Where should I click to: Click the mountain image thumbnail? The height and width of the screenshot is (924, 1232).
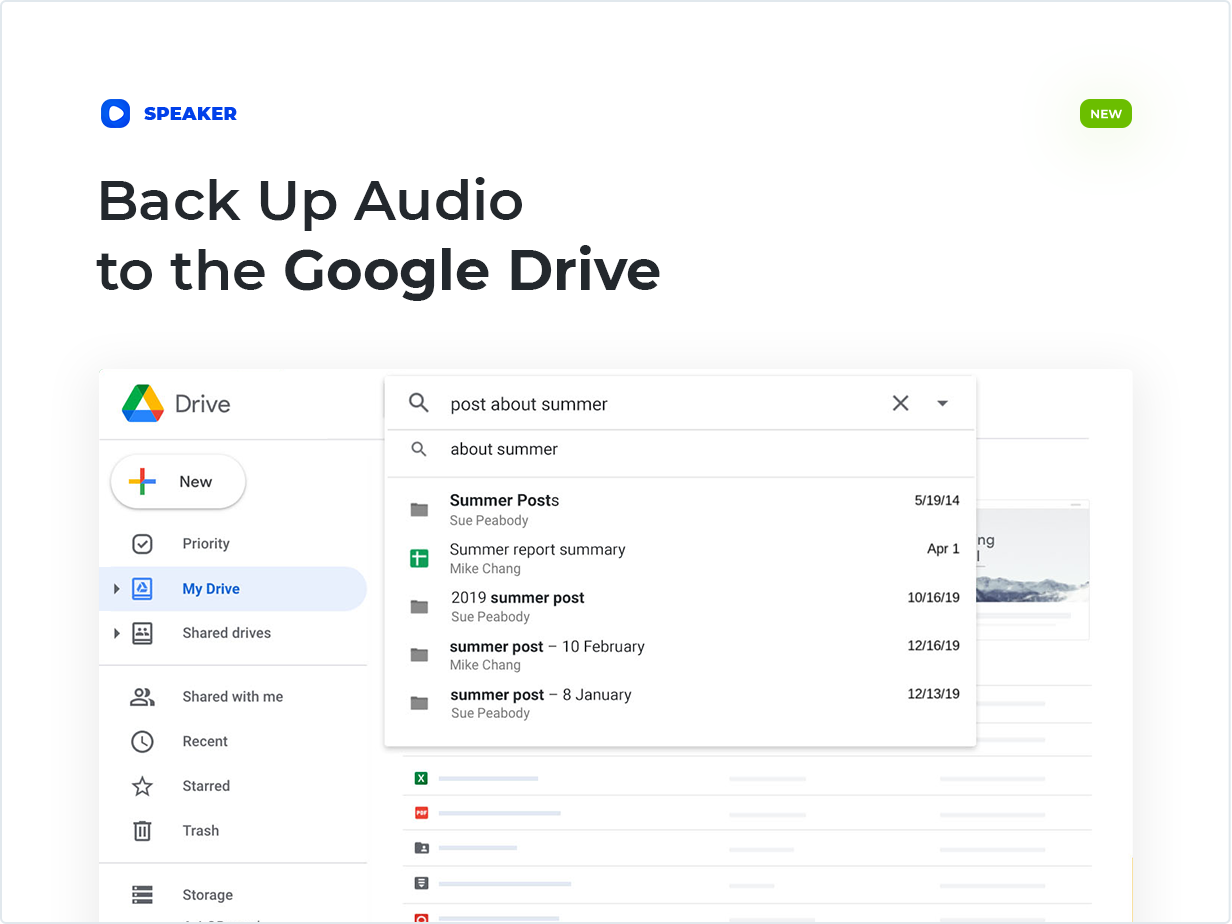(x=1032, y=570)
